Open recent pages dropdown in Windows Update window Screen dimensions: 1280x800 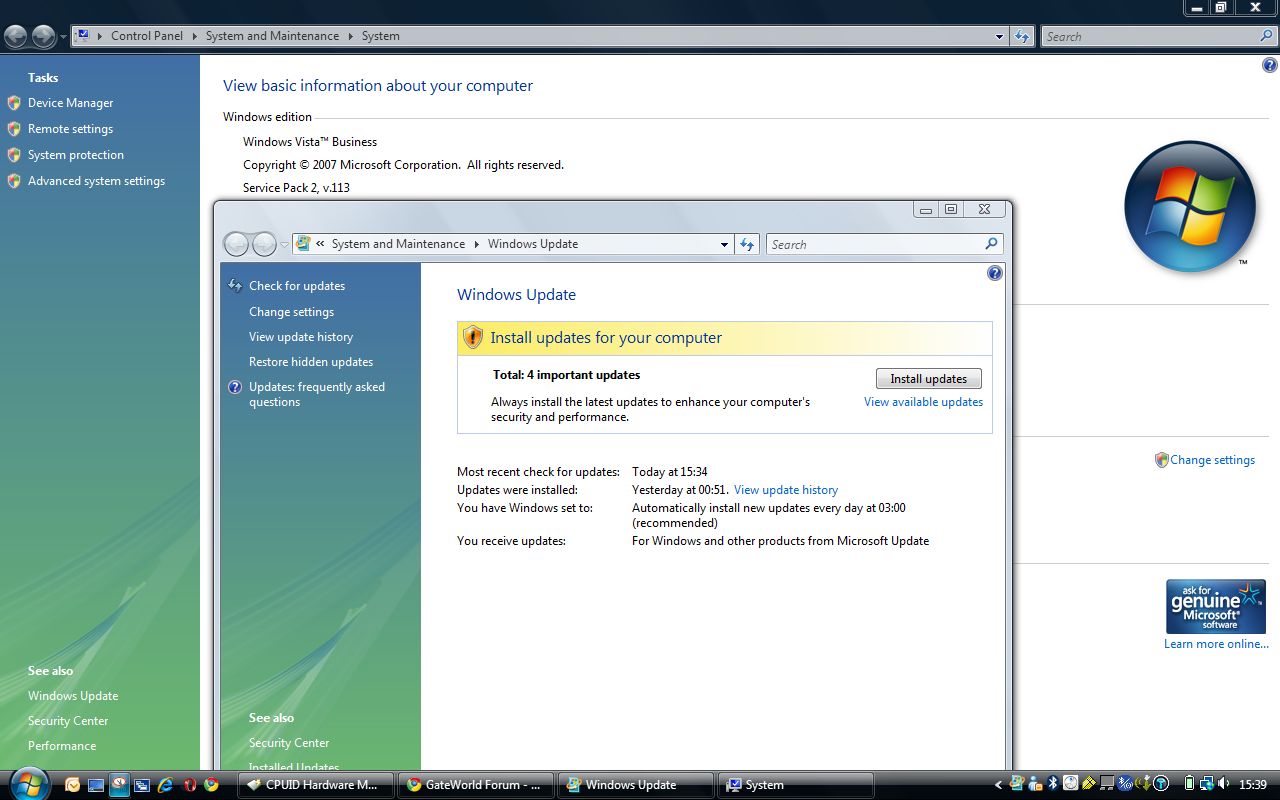click(x=284, y=244)
